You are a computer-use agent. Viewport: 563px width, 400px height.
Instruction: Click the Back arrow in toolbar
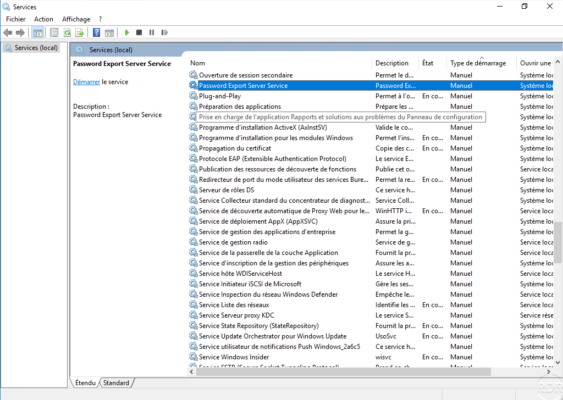tap(8, 33)
